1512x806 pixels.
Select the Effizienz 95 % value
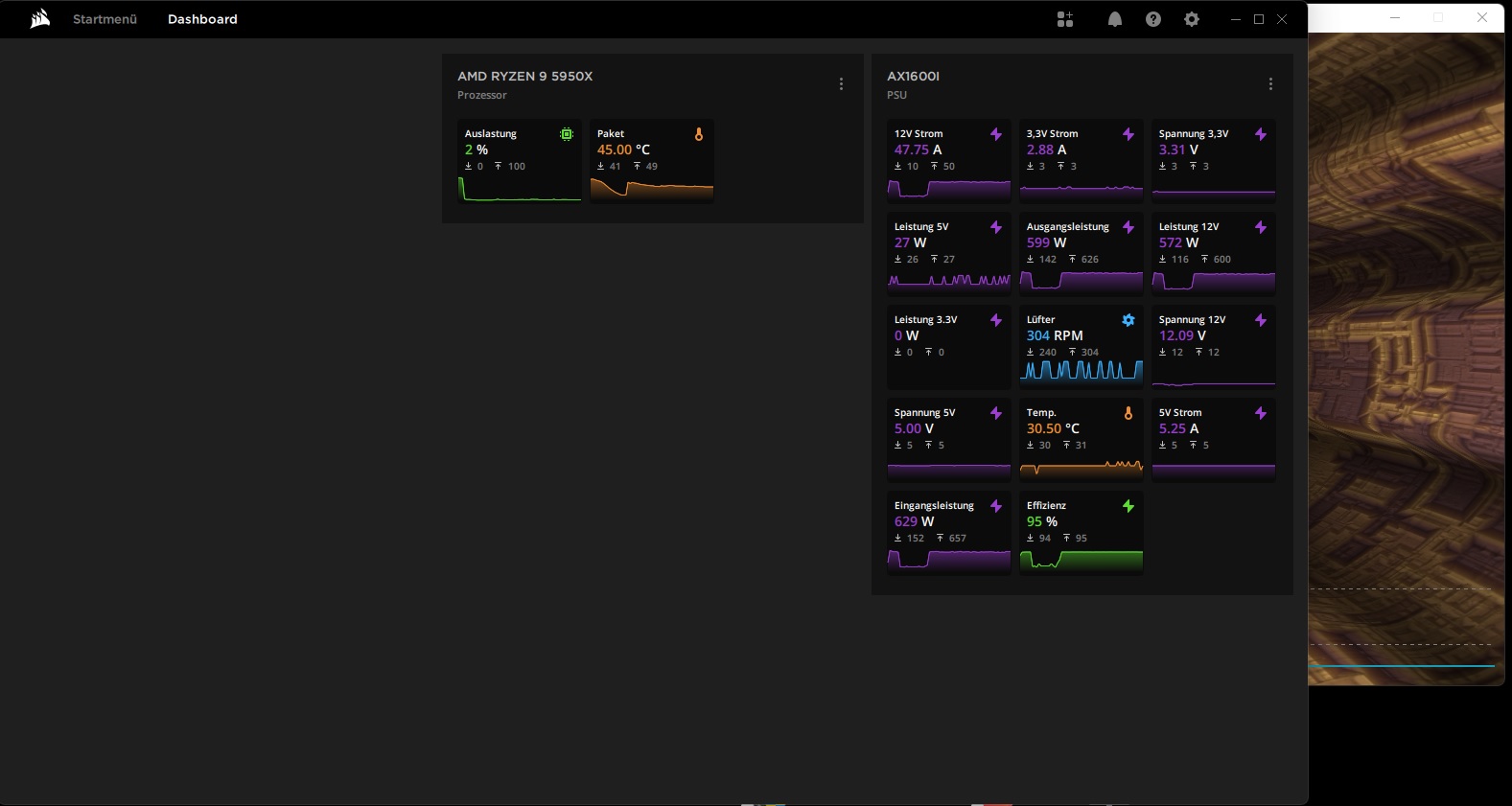1042,521
